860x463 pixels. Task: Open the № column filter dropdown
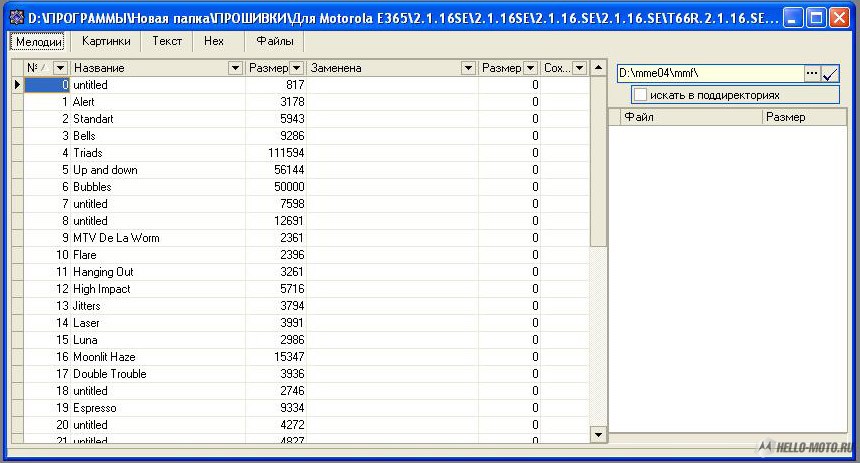coord(60,68)
